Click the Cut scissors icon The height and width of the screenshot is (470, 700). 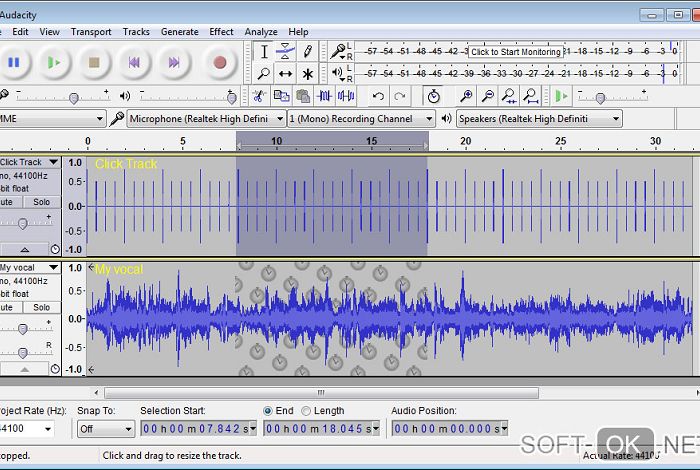(259, 96)
